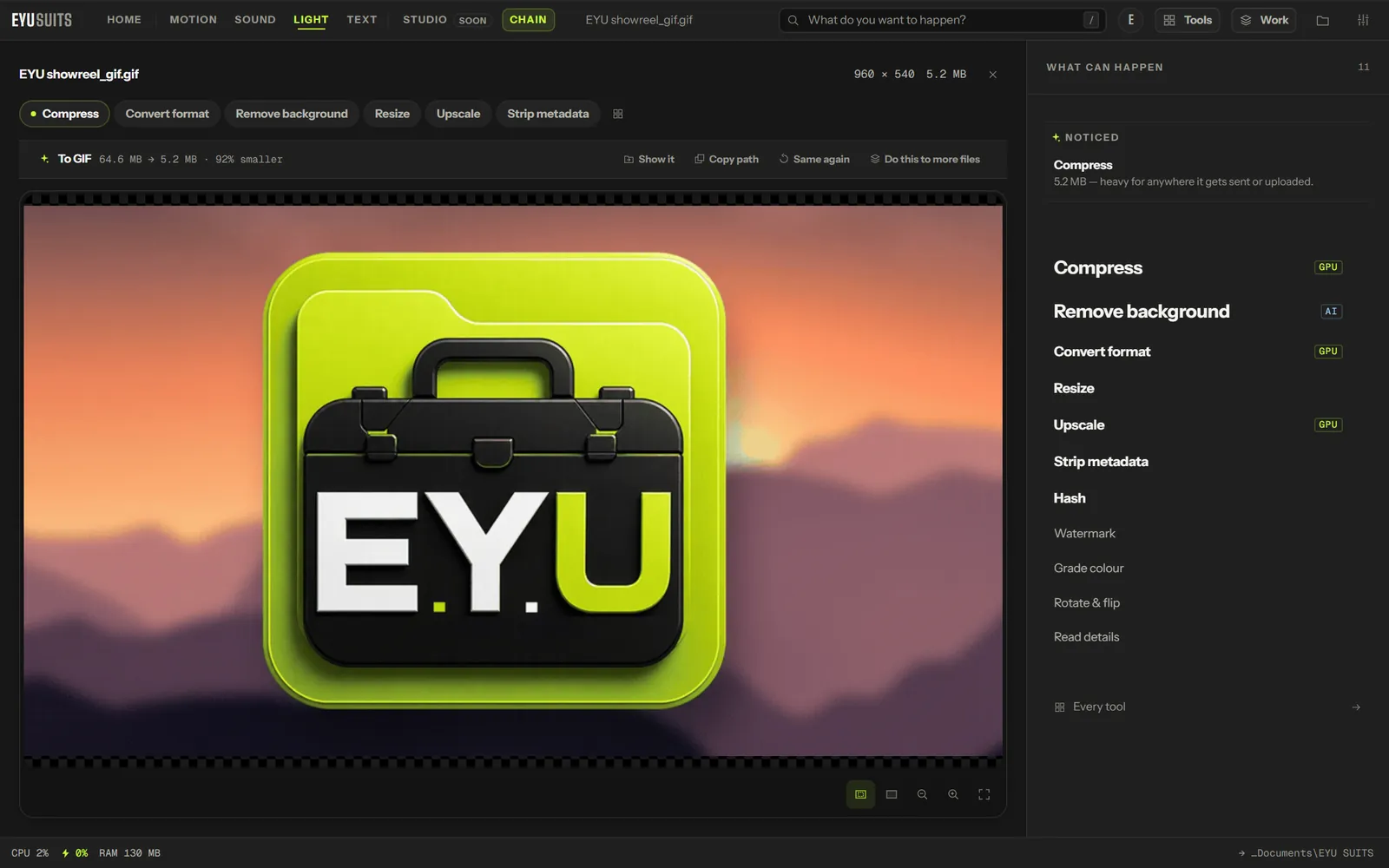The height and width of the screenshot is (868, 1389).
Task: Click the fit-to-view icon in preview controls
Action: [x=860, y=794]
